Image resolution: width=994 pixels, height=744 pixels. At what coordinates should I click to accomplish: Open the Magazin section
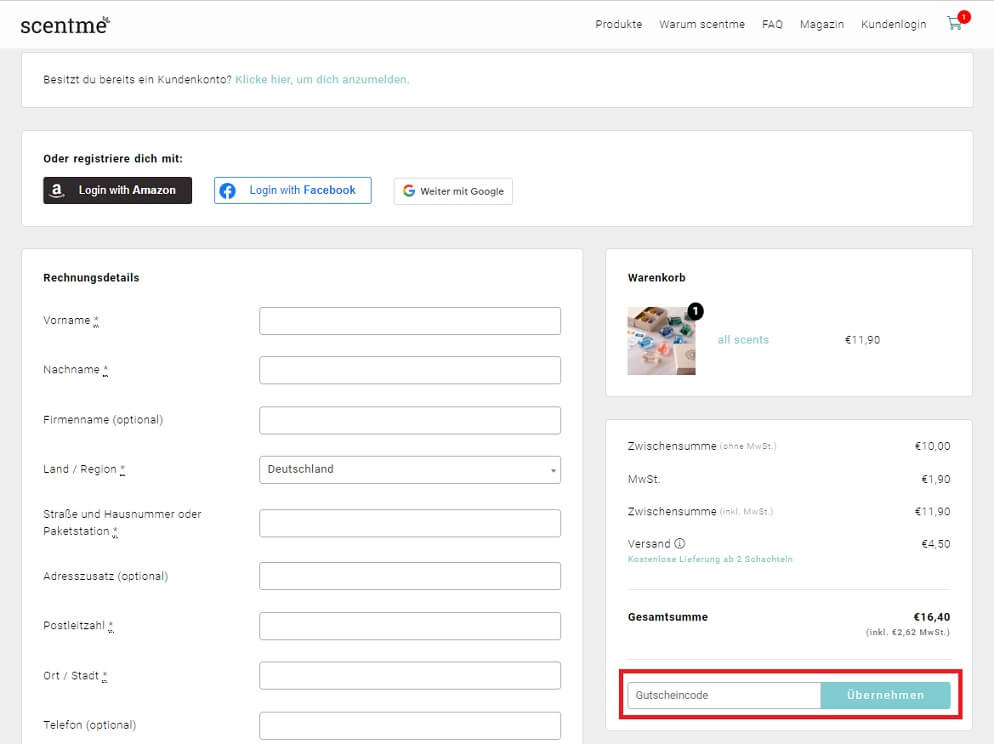click(822, 24)
